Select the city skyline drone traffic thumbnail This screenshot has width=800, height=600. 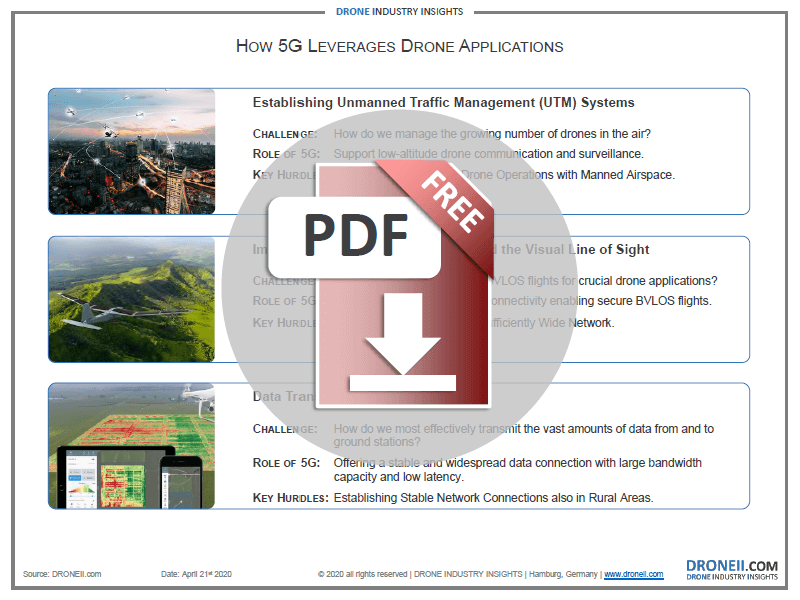[132, 152]
